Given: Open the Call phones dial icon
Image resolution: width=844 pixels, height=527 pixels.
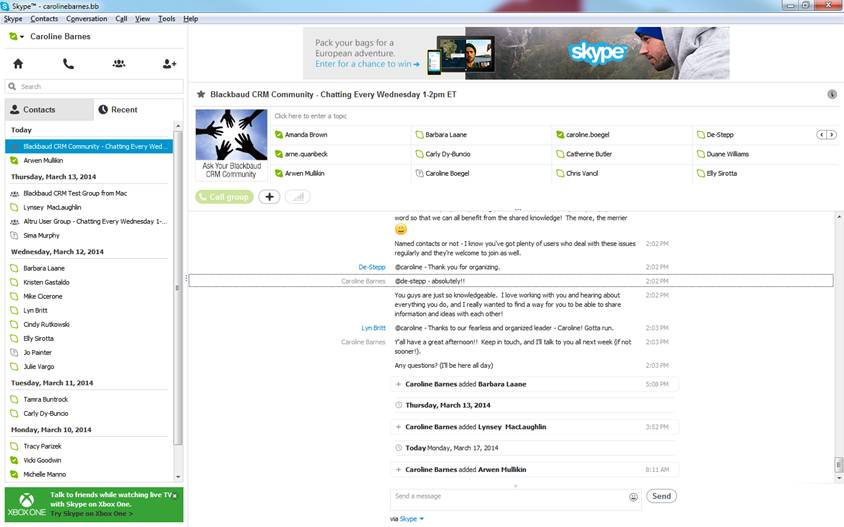Looking at the screenshot, I should (68, 64).
